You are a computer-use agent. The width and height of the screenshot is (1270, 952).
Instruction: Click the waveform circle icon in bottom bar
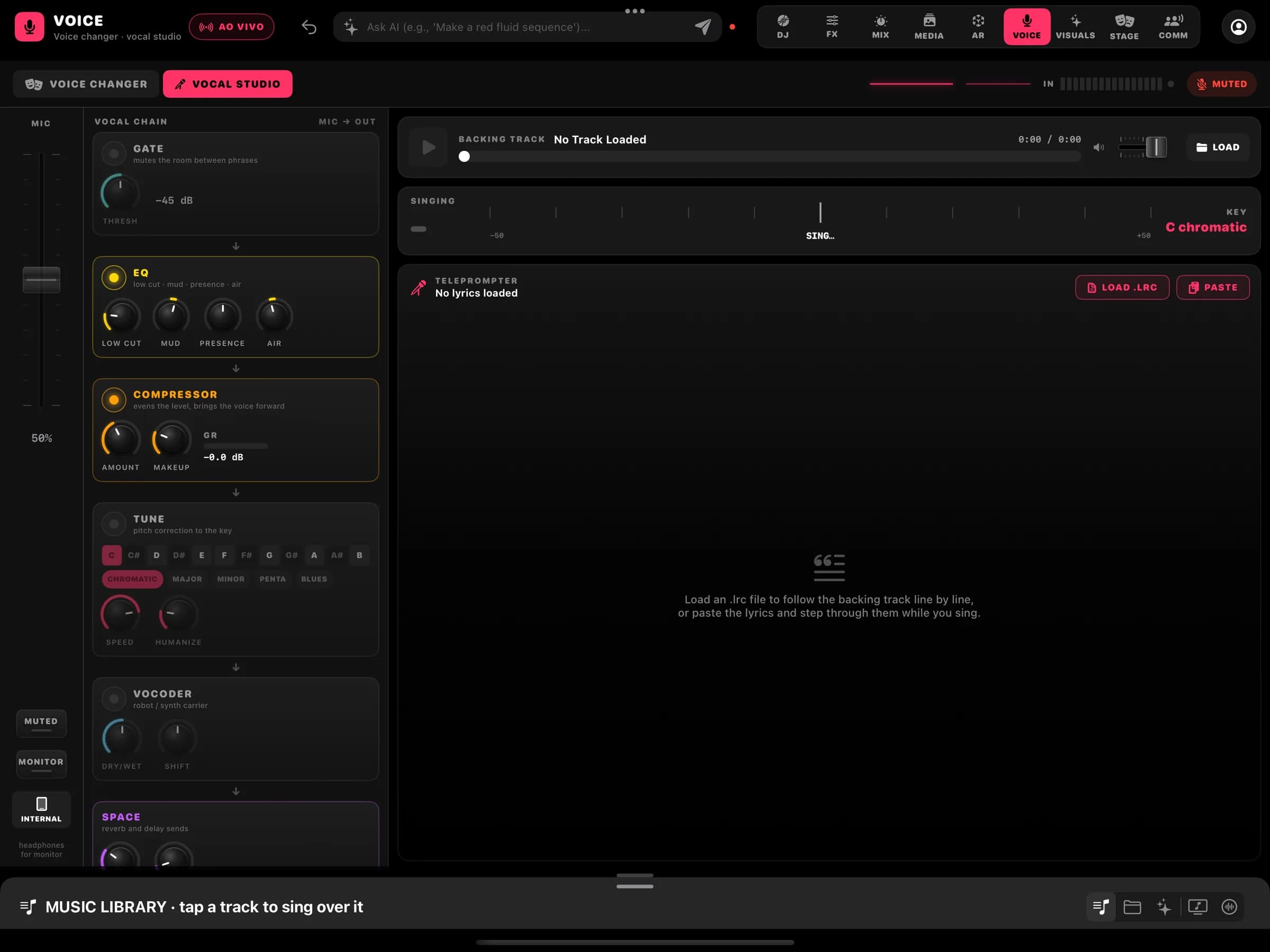pyautogui.click(x=1229, y=907)
